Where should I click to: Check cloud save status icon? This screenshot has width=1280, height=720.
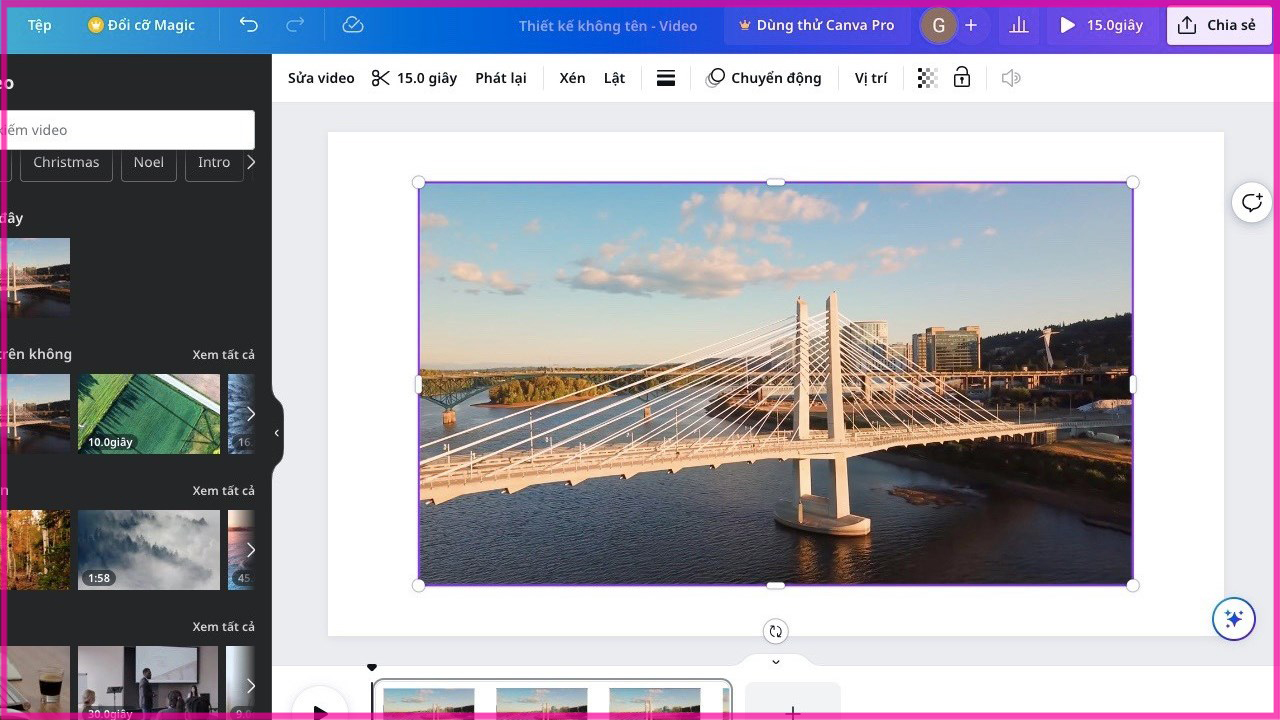point(352,25)
